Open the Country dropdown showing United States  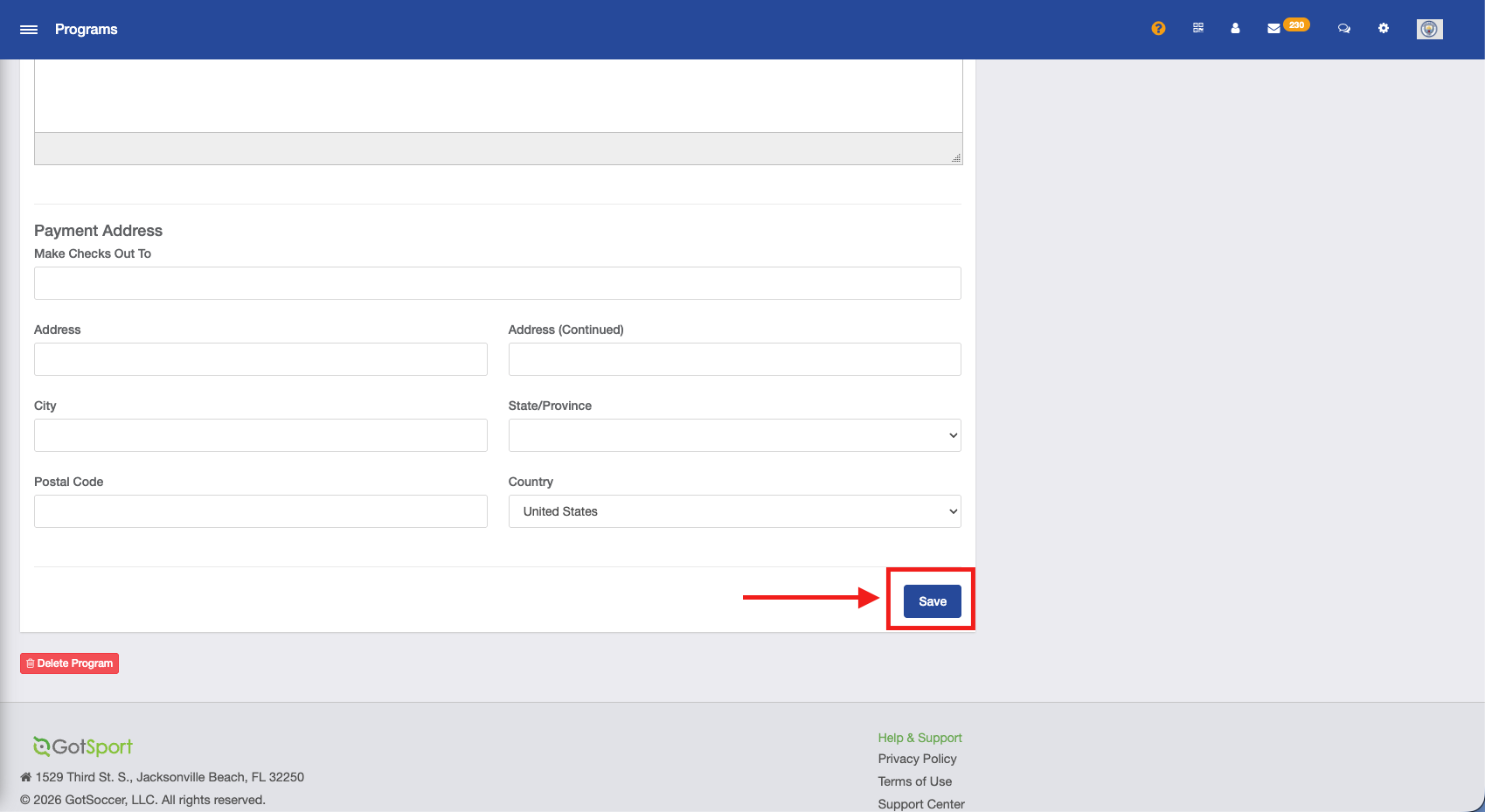(x=734, y=511)
